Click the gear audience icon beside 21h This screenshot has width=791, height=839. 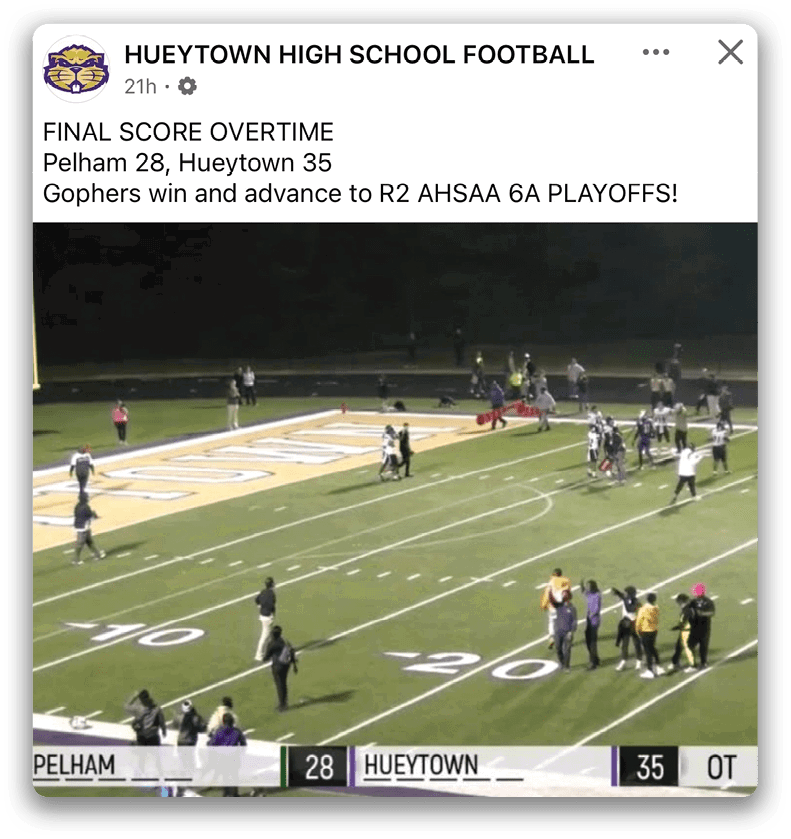(187, 86)
